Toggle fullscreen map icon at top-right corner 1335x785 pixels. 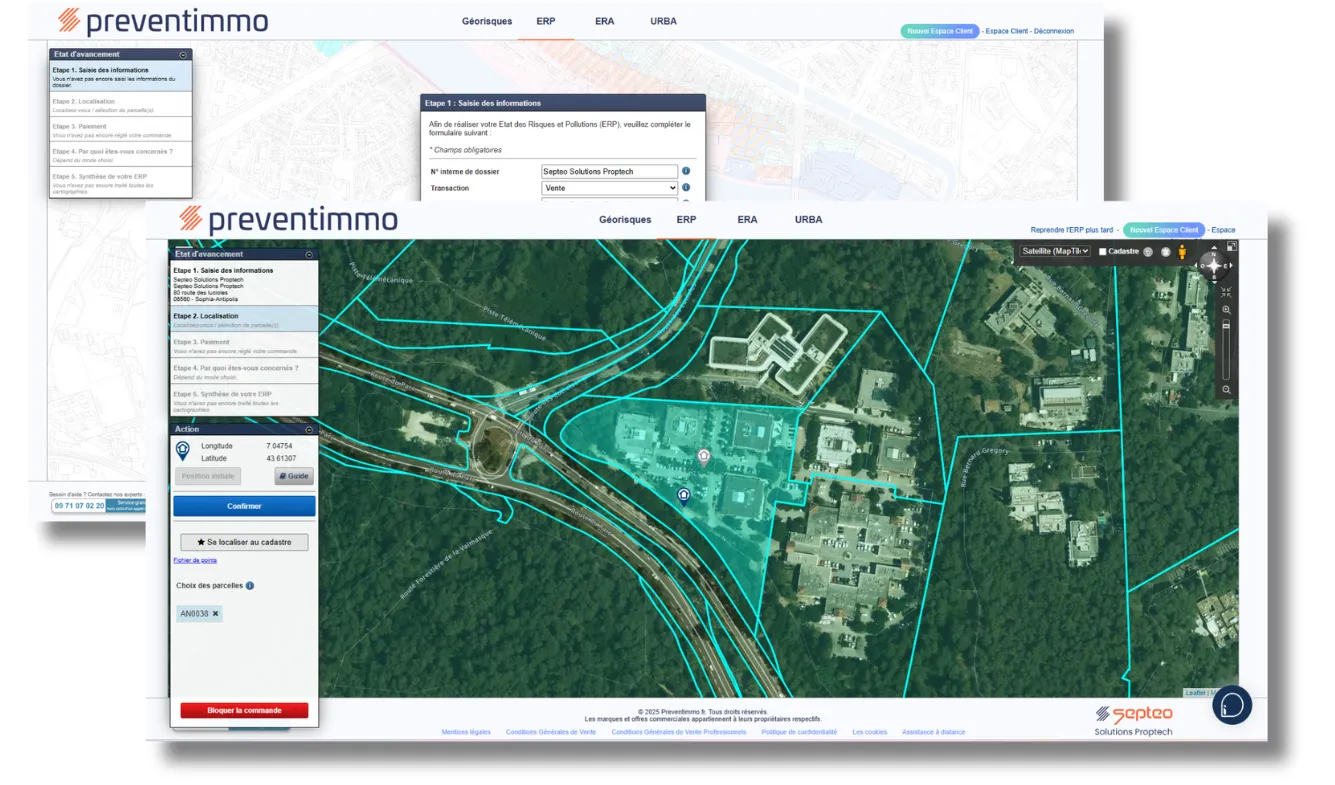1232,246
